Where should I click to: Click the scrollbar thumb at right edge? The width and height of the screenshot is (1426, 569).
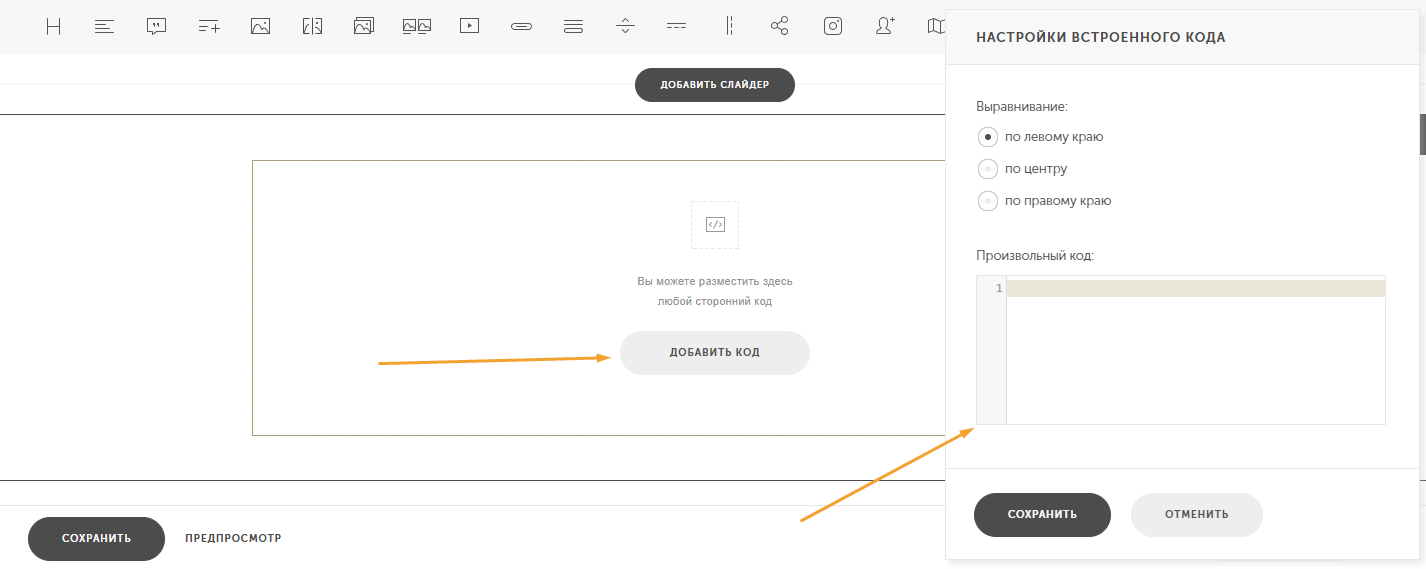point(1422,135)
